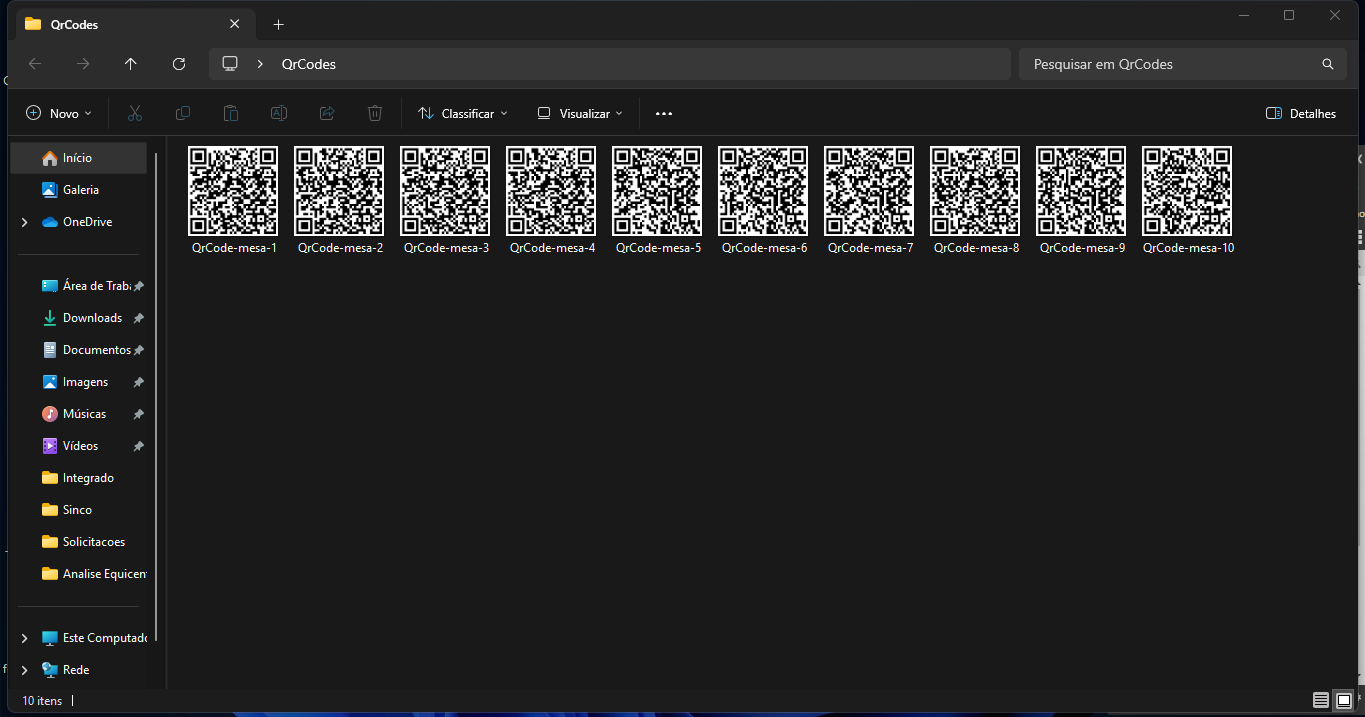Expand the OneDrive tree node
Viewport: 1365px width, 717px height.
24,222
